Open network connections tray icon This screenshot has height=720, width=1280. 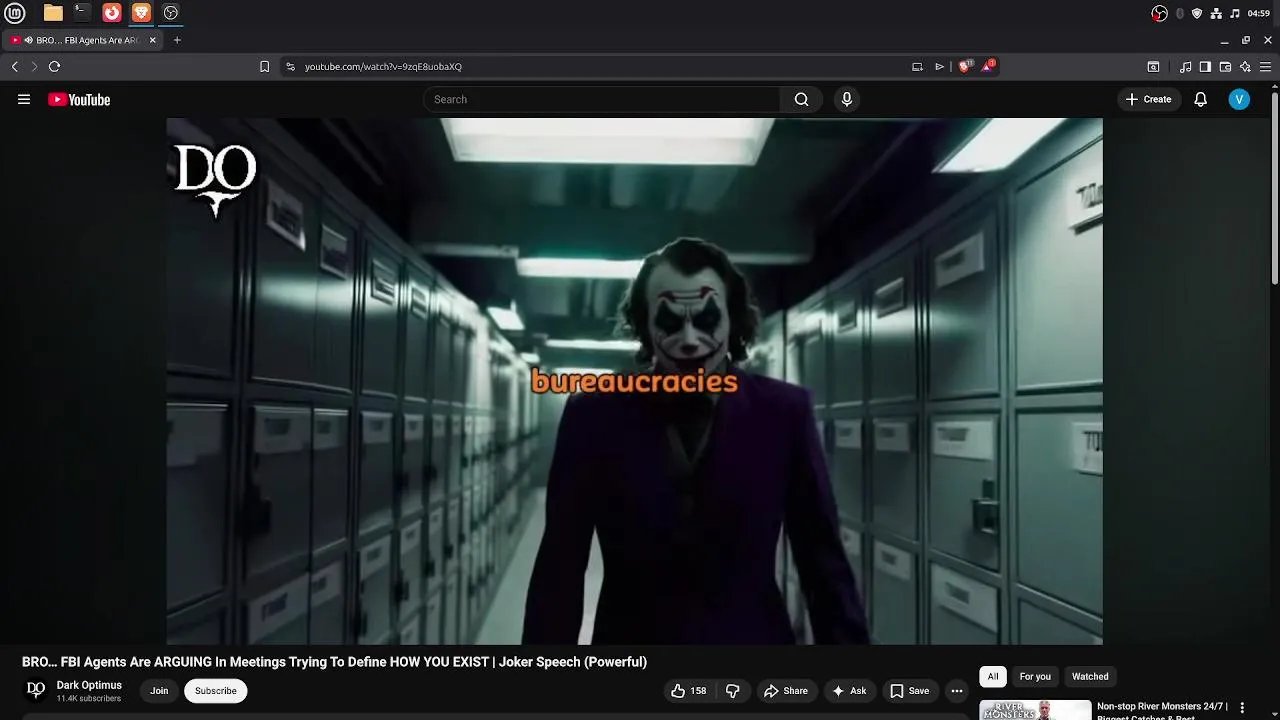pos(1216,13)
